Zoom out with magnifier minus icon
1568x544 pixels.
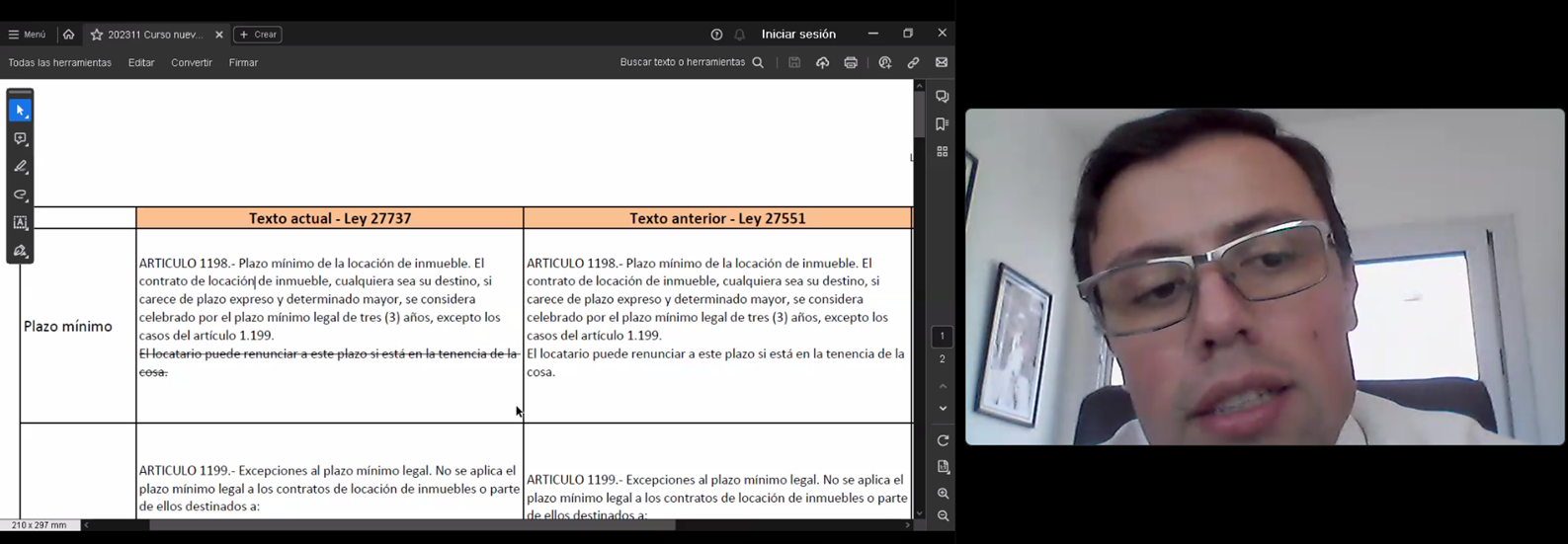[x=943, y=516]
